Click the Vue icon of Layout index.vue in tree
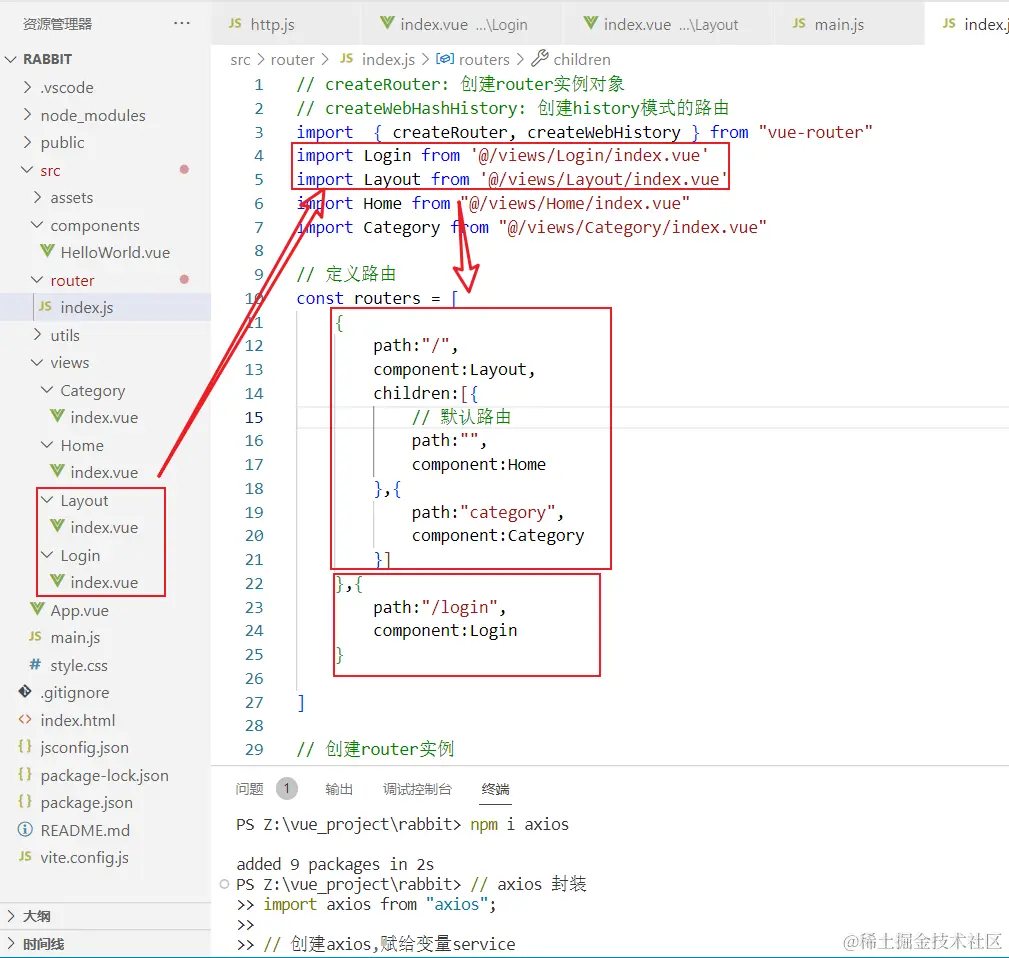The width and height of the screenshot is (1009, 958). [x=57, y=526]
